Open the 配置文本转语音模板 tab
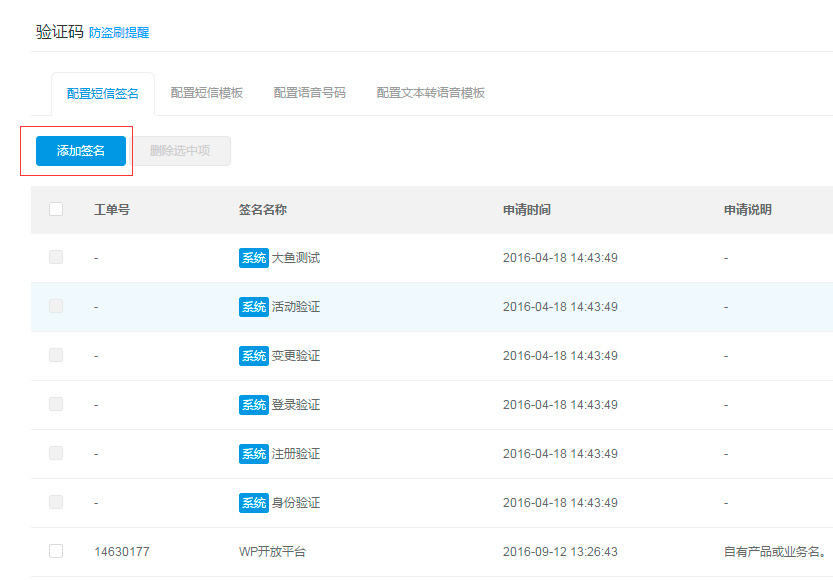The width and height of the screenshot is (833, 580). pos(431,93)
